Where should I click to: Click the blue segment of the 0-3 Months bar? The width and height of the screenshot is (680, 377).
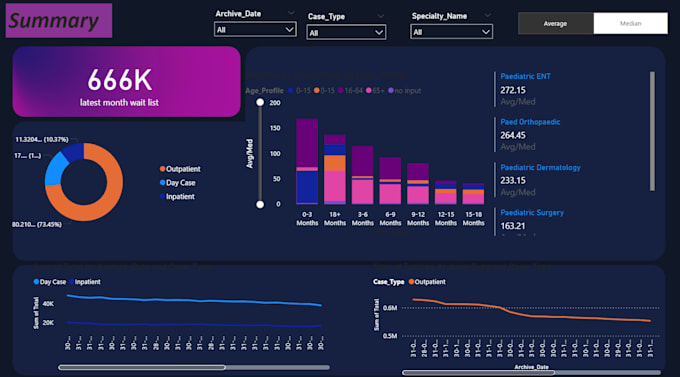pyautogui.click(x=307, y=187)
